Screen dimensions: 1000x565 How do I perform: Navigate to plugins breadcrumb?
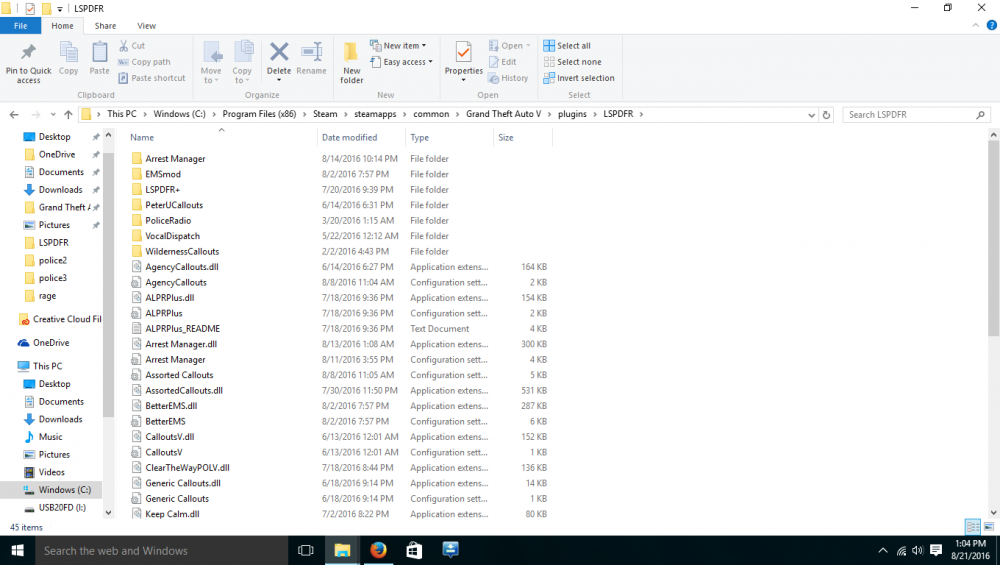pyautogui.click(x=572, y=114)
